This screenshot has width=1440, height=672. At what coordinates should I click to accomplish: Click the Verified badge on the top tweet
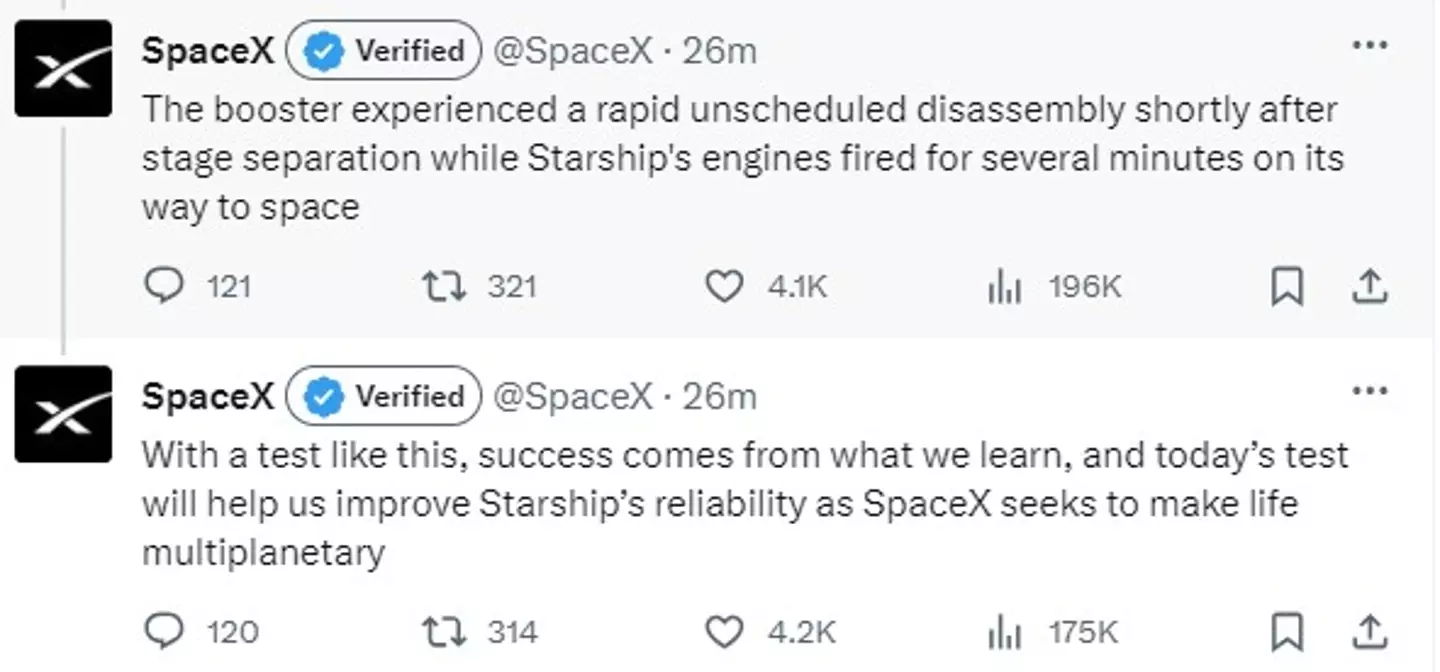pyautogui.click(x=382, y=50)
